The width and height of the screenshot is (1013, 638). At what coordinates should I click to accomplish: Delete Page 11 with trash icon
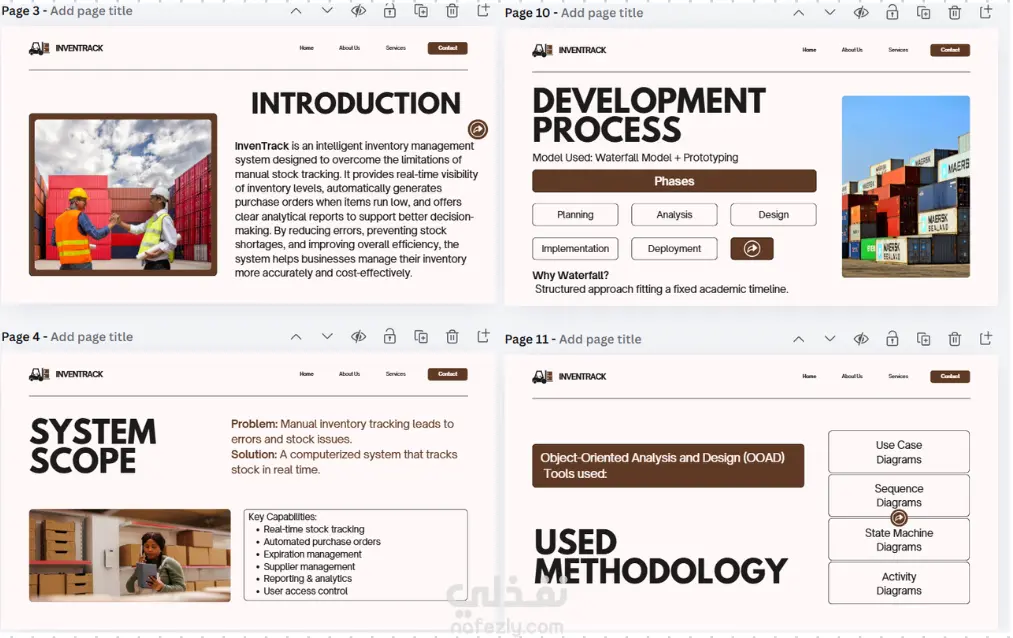pos(955,339)
